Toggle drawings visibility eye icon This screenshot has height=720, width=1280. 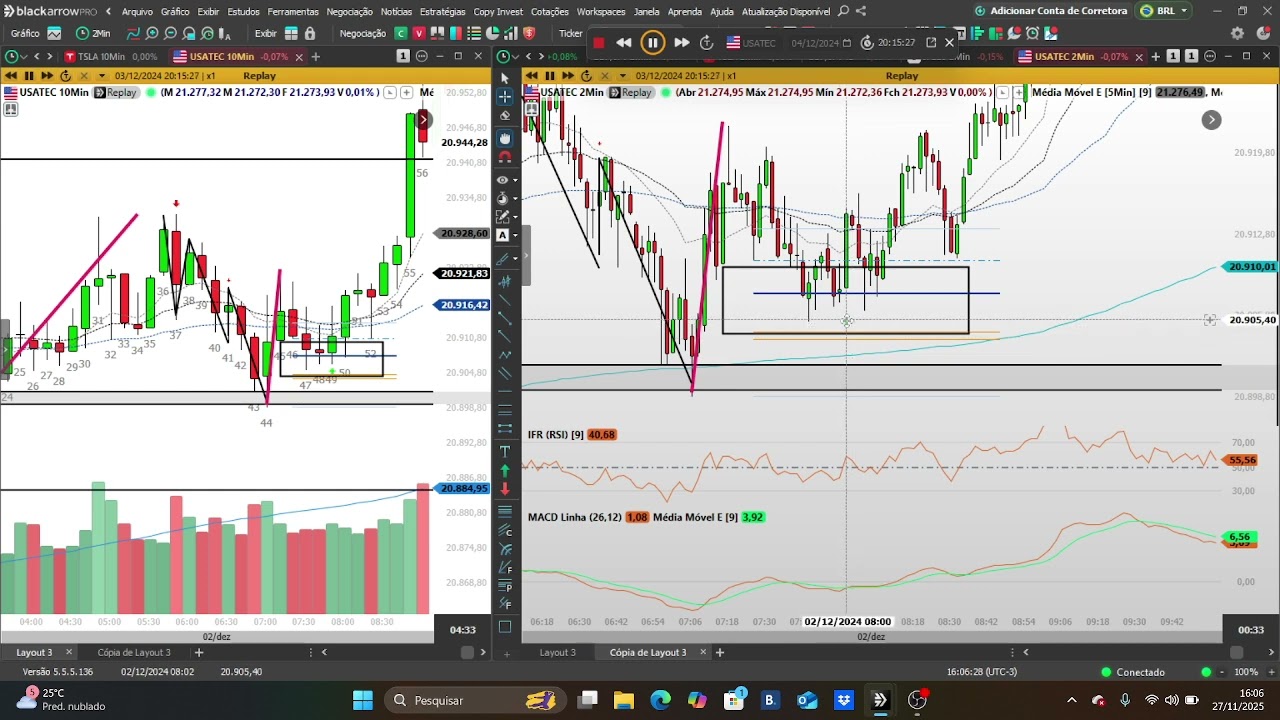[502, 180]
